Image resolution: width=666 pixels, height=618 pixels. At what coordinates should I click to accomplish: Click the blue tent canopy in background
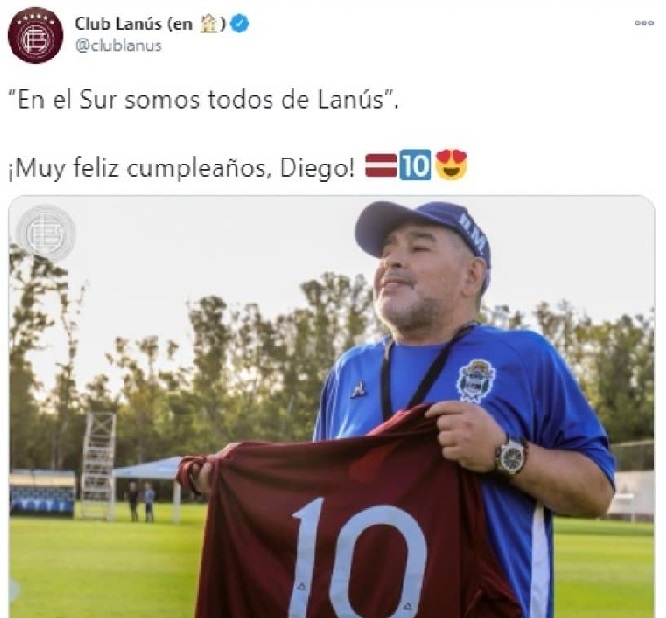click(150, 468)
